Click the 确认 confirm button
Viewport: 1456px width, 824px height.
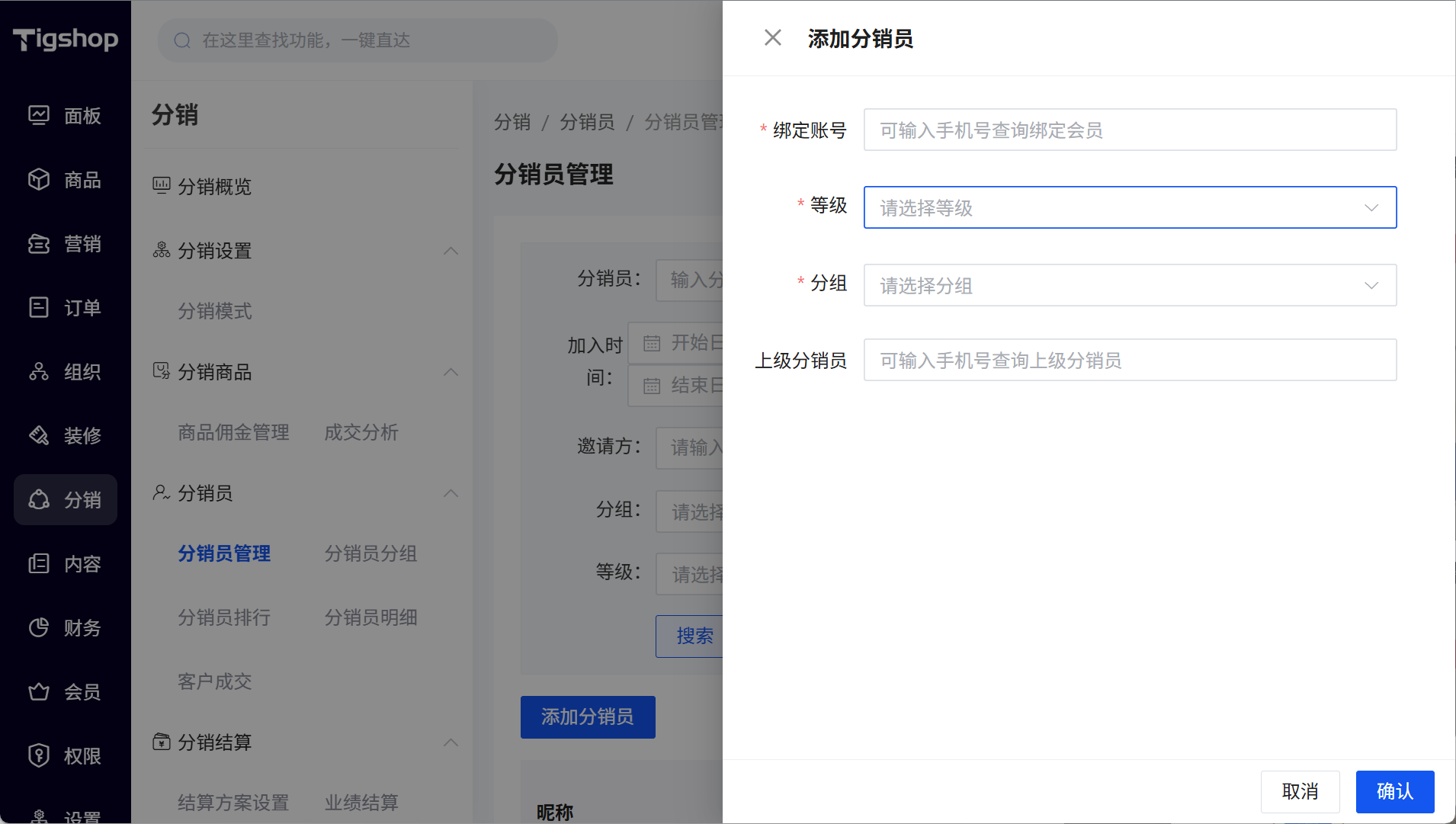click(x=1394, y=791)
